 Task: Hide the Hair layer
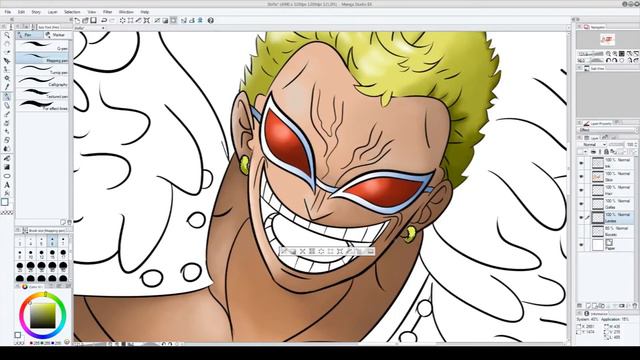tap(581, 190)
